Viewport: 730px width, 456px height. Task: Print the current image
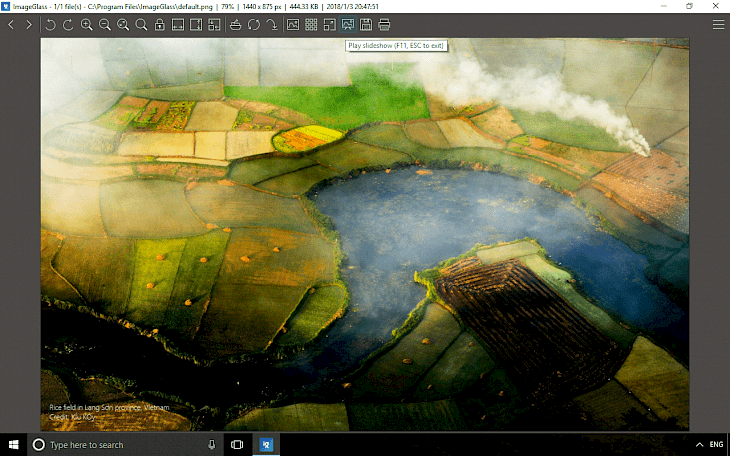click(x=384, y=25)
